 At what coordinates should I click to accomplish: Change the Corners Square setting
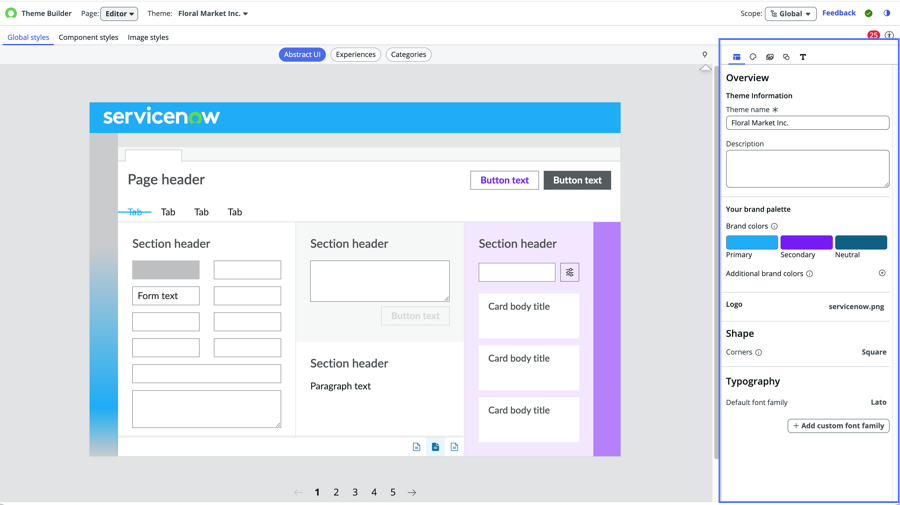874,352
